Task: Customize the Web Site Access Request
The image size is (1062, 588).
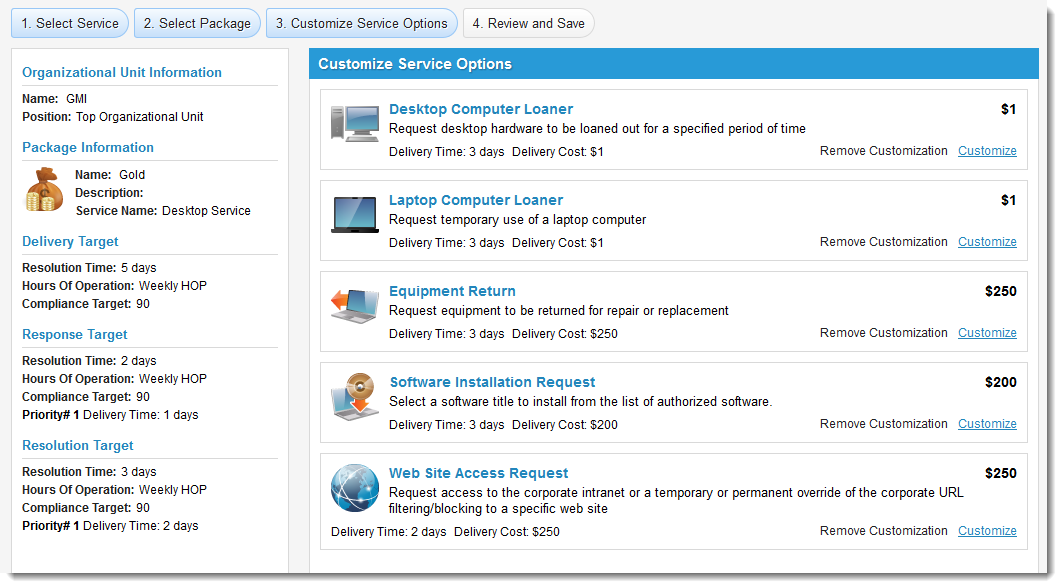Action: [x=987, y=531]
